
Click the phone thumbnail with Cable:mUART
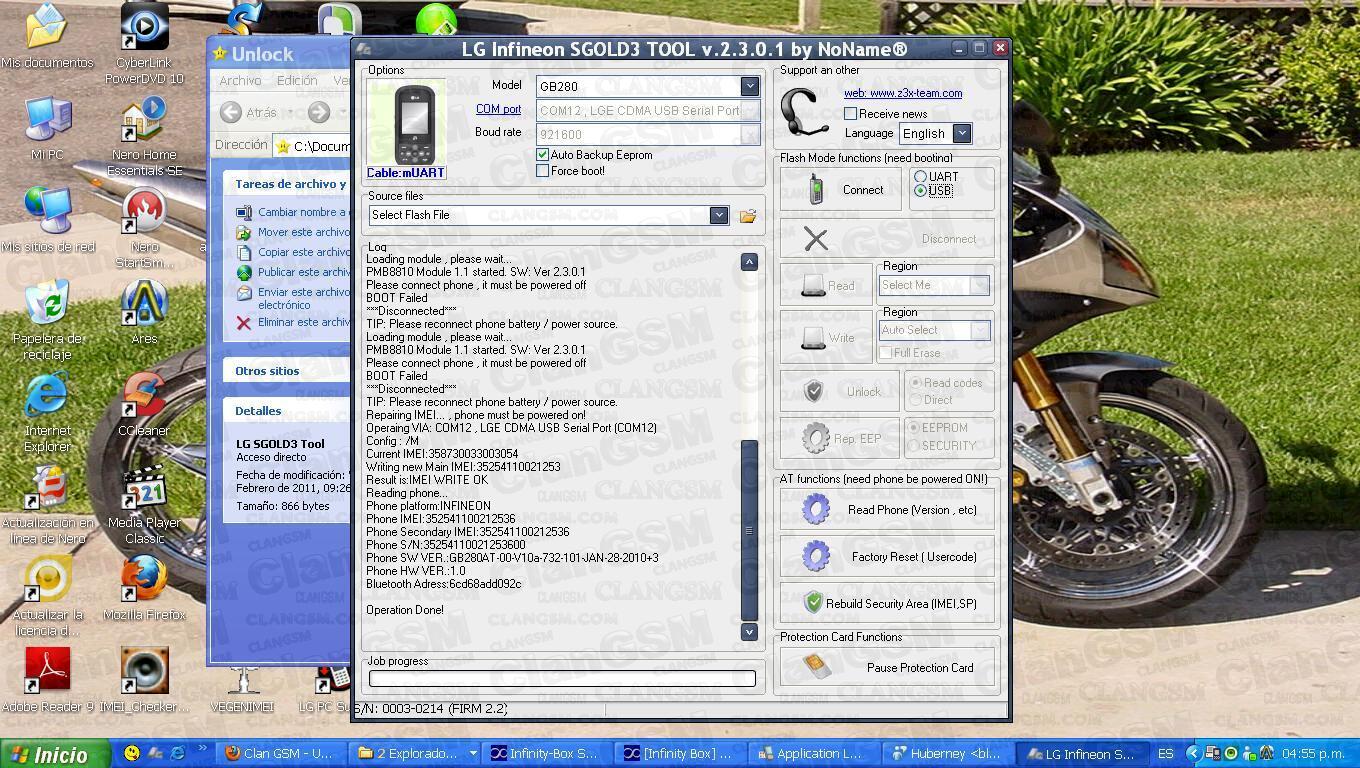[x=406, y=130]
